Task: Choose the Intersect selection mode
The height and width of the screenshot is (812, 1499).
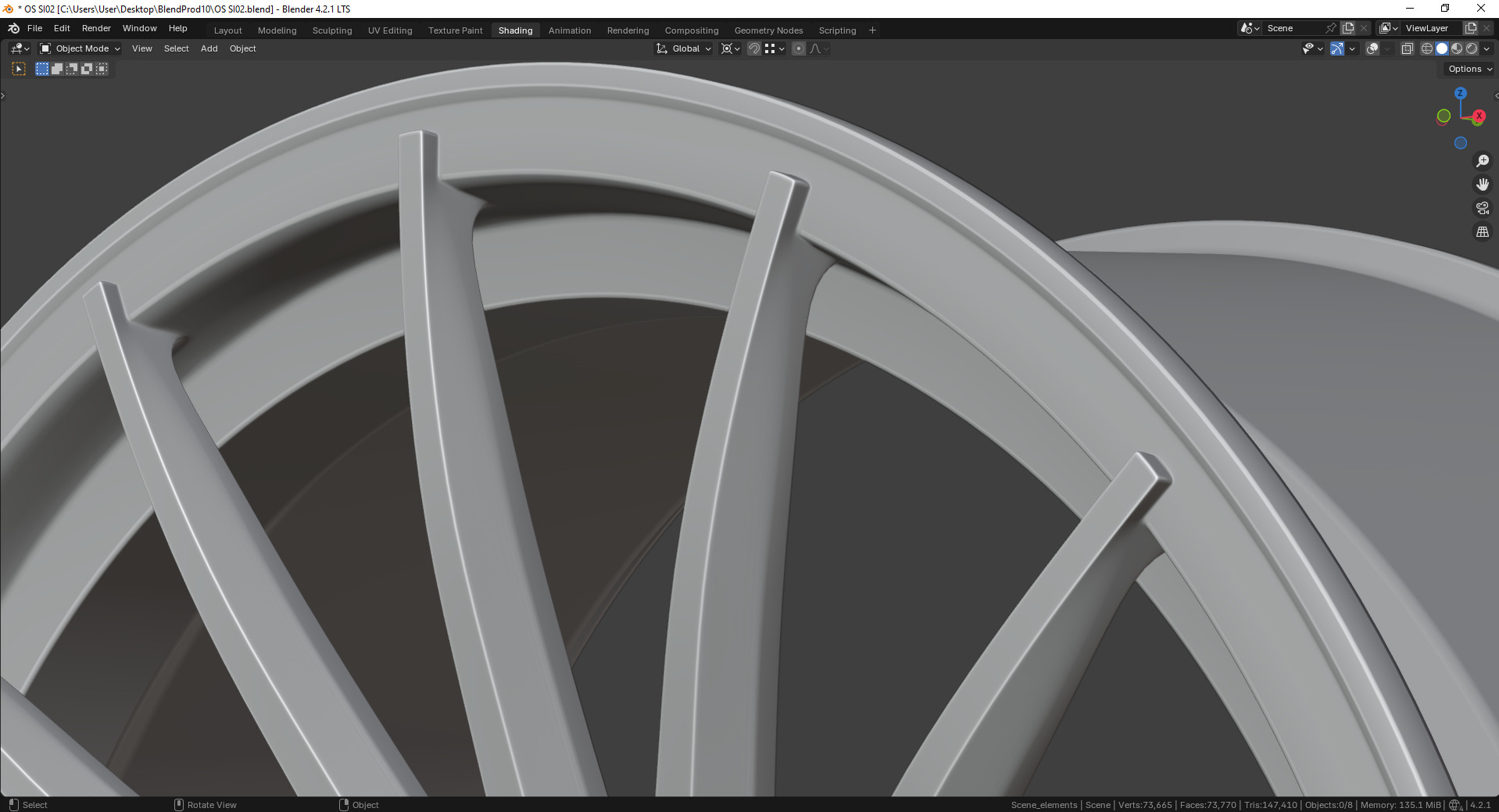Action: click(102, 69)
